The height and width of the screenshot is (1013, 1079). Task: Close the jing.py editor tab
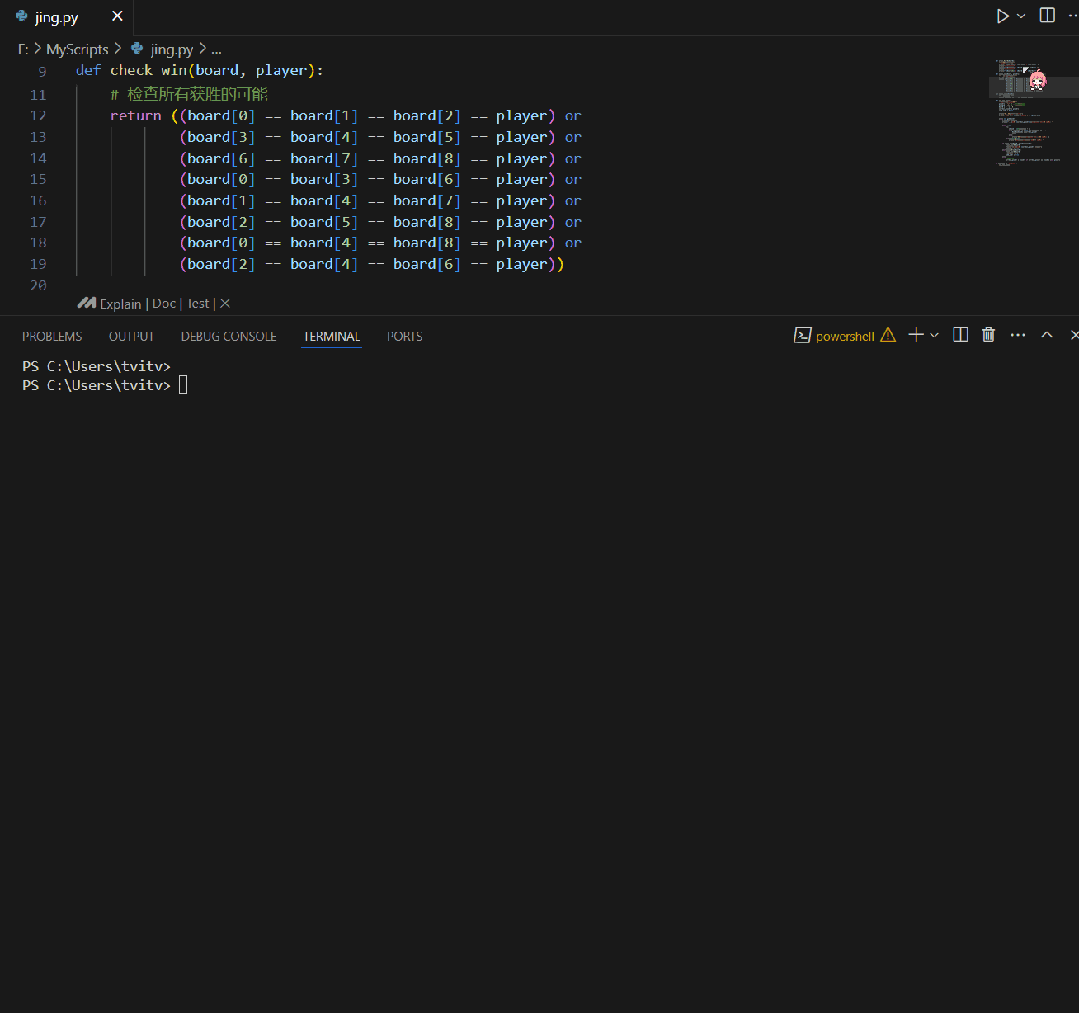point(117,18)
